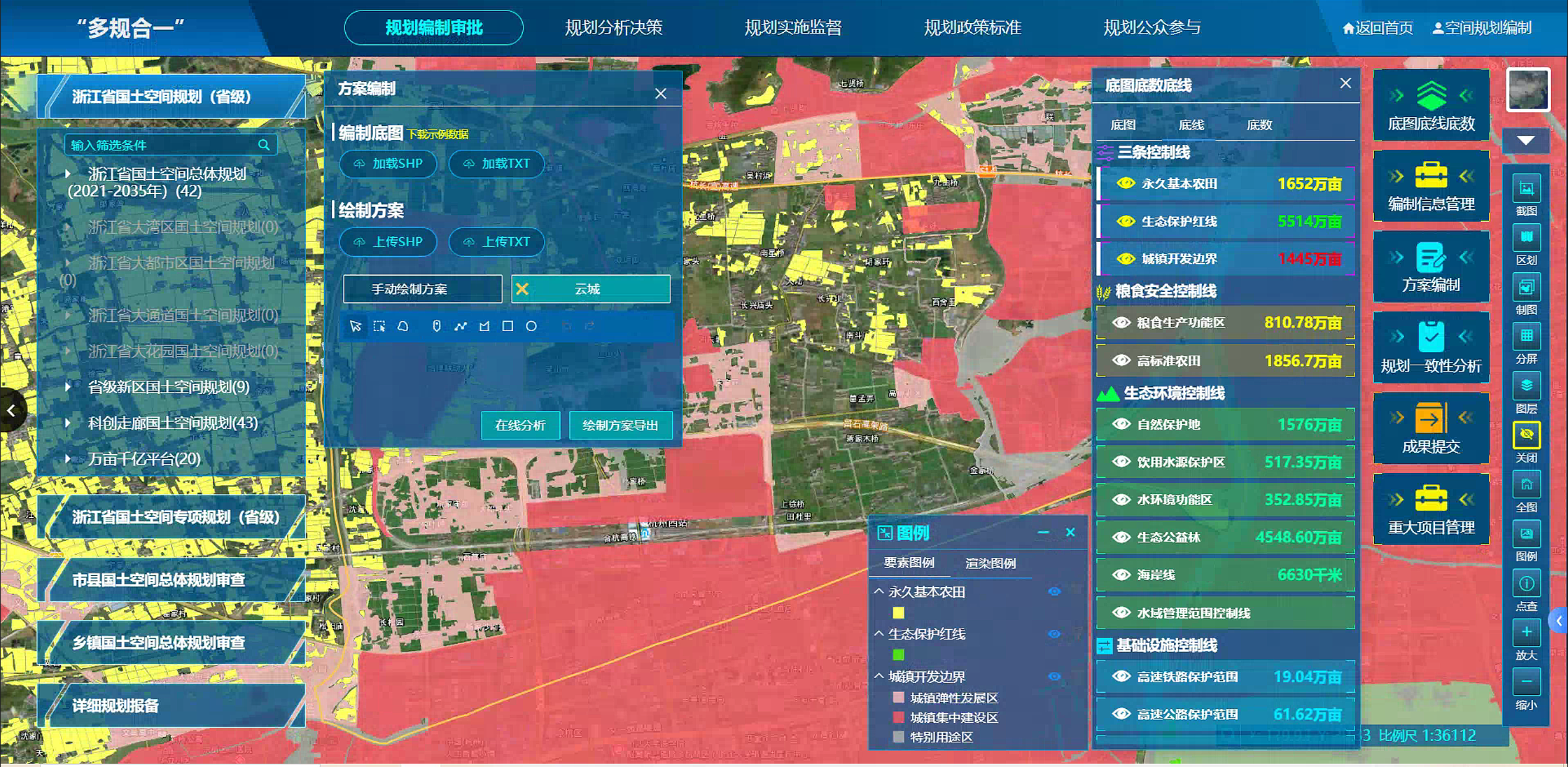Select the point marker tool
Viewport: 1568px width, 767px height.
tap(436, 326)
